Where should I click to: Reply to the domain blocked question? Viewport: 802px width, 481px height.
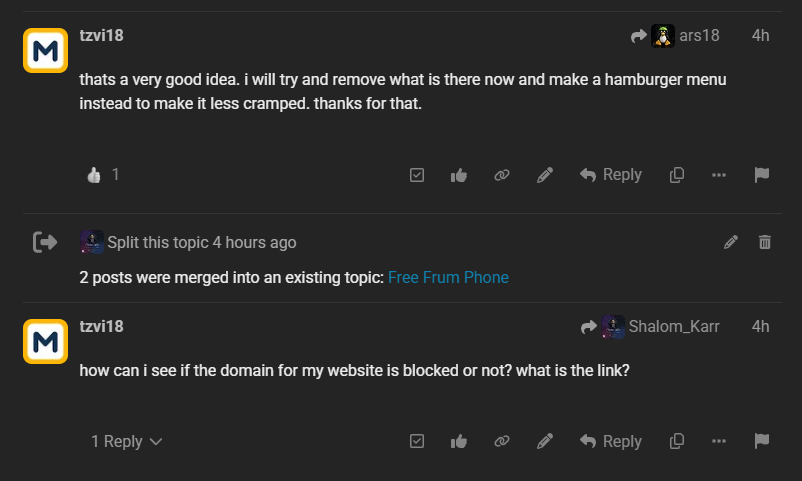tap(611, 441)
